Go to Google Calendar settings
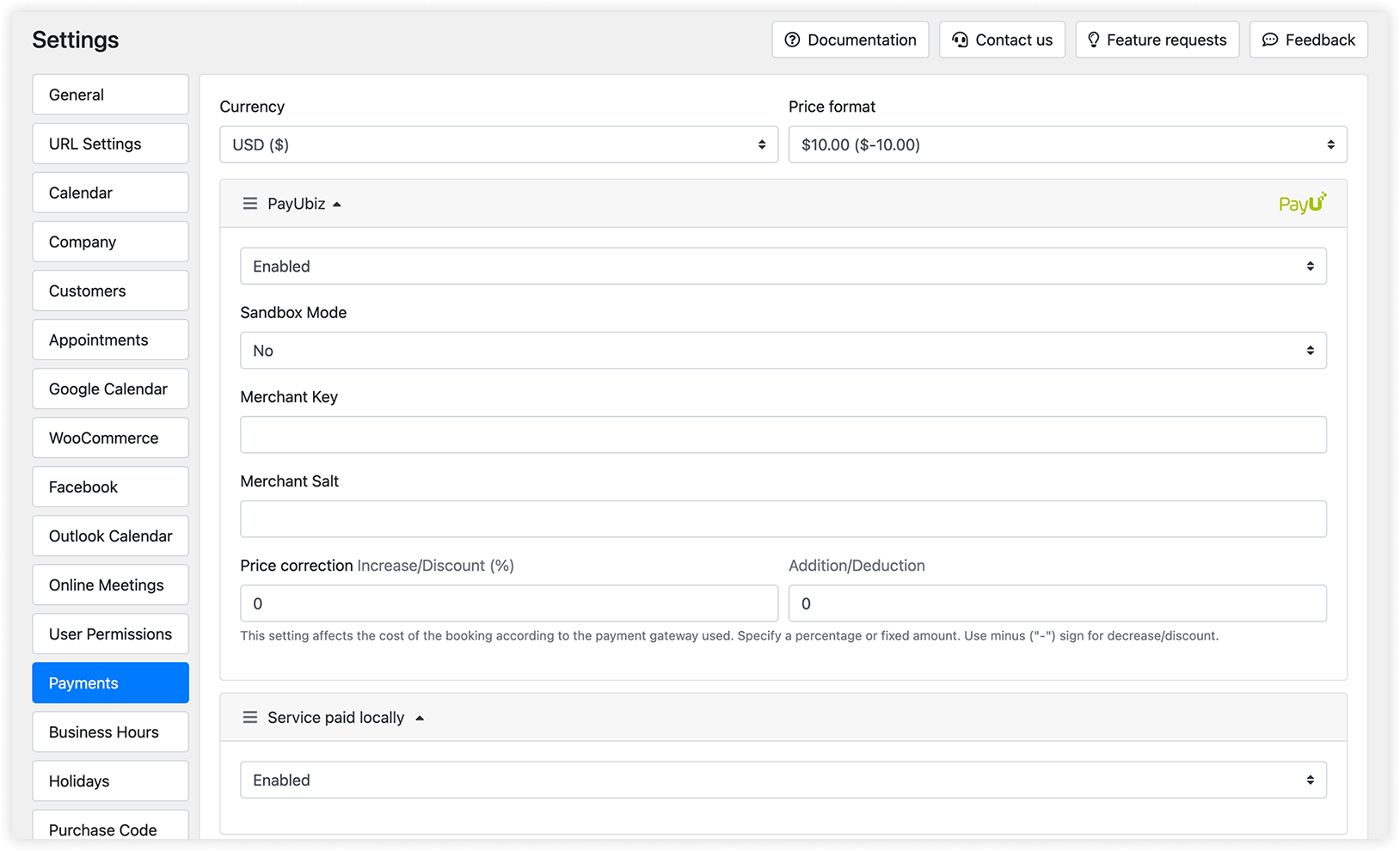This screenshot has height=851, width=1400. point(110,389)
